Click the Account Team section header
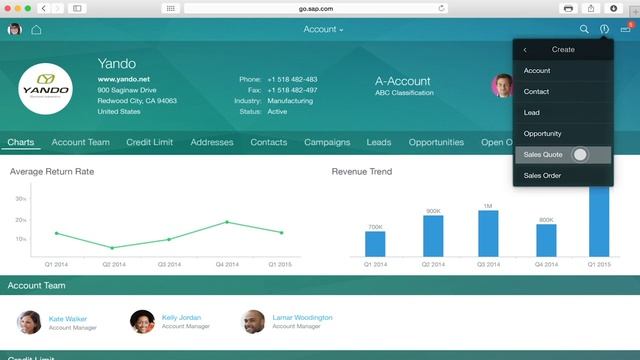 click(320, 285)
